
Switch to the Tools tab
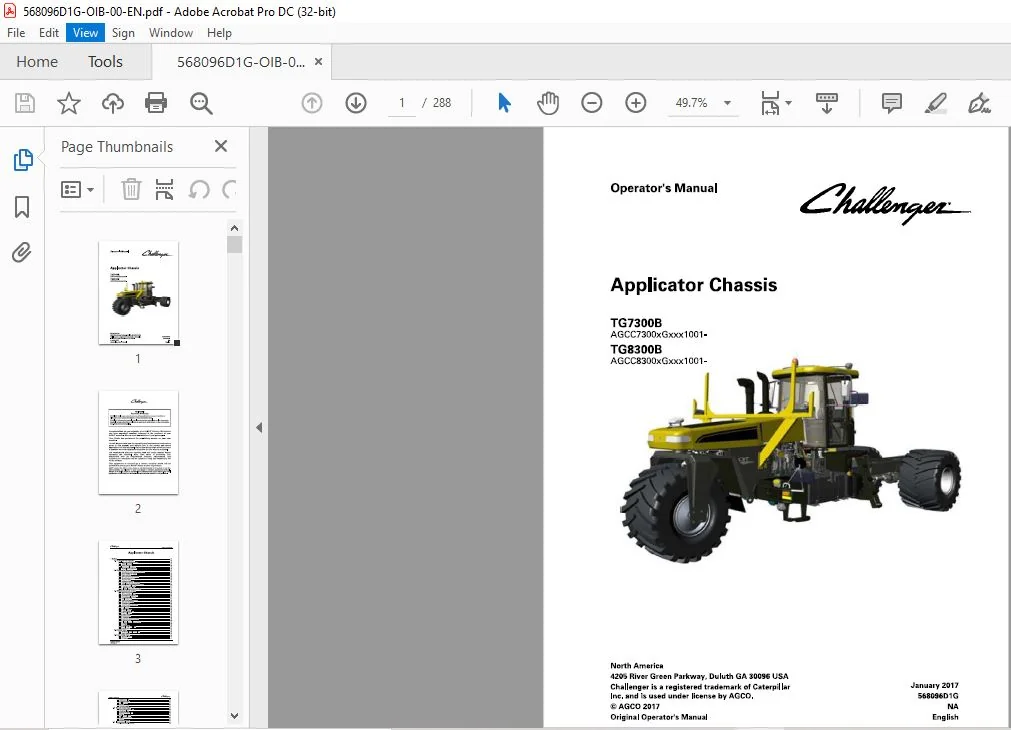105,62
